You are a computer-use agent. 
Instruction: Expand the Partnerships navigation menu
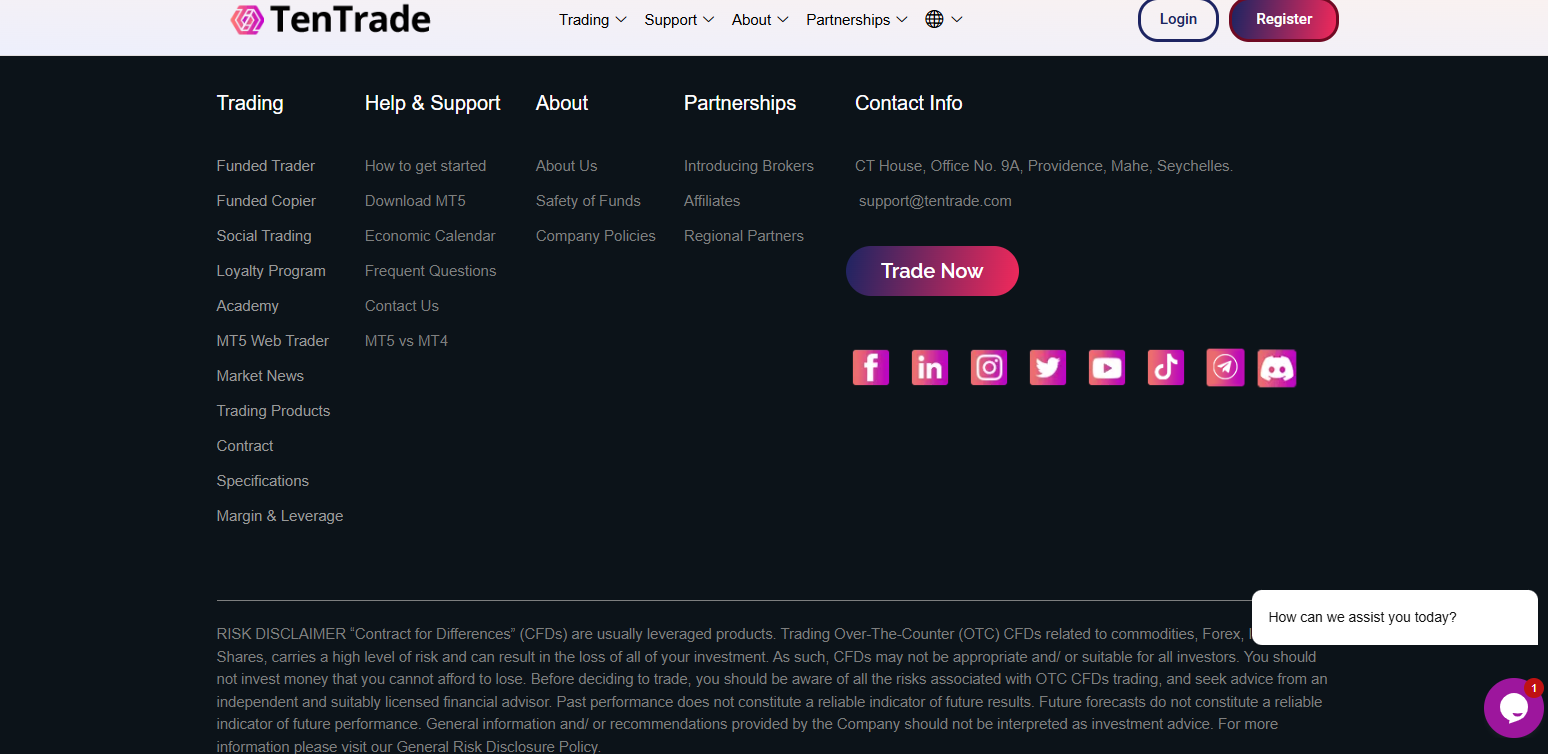click(x=857, y=20)
